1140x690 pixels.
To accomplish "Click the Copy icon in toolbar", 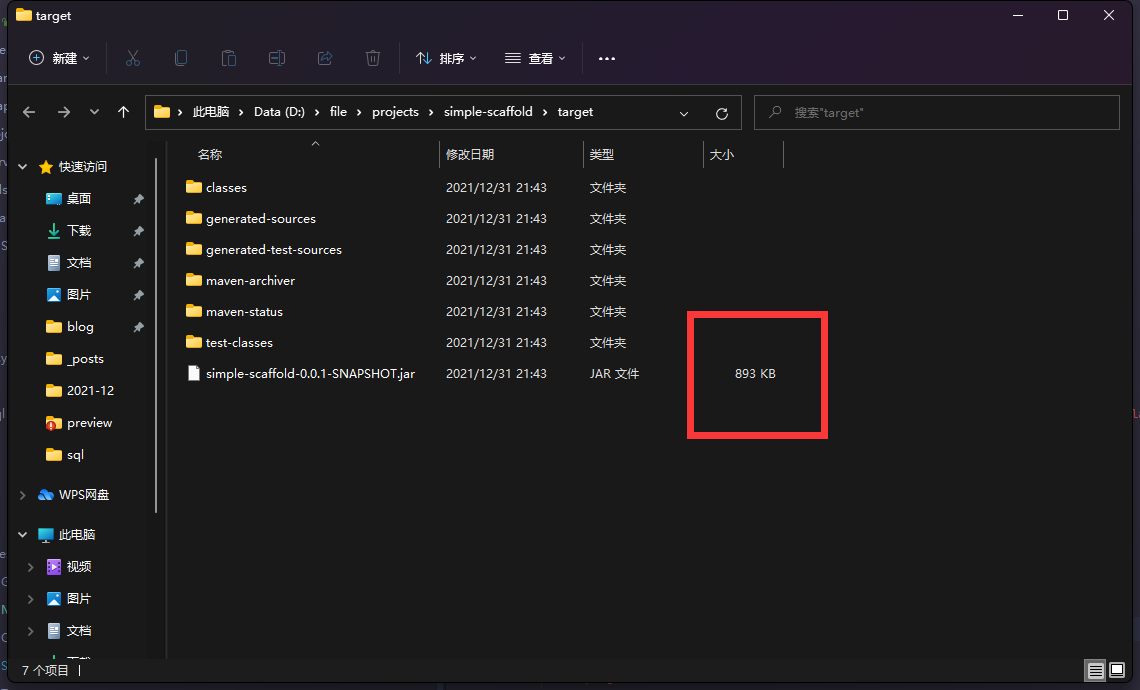I will [181, 58].
